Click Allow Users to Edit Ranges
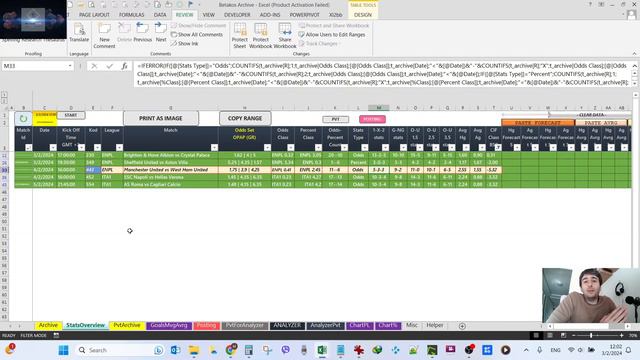 (x=332, y=35)
